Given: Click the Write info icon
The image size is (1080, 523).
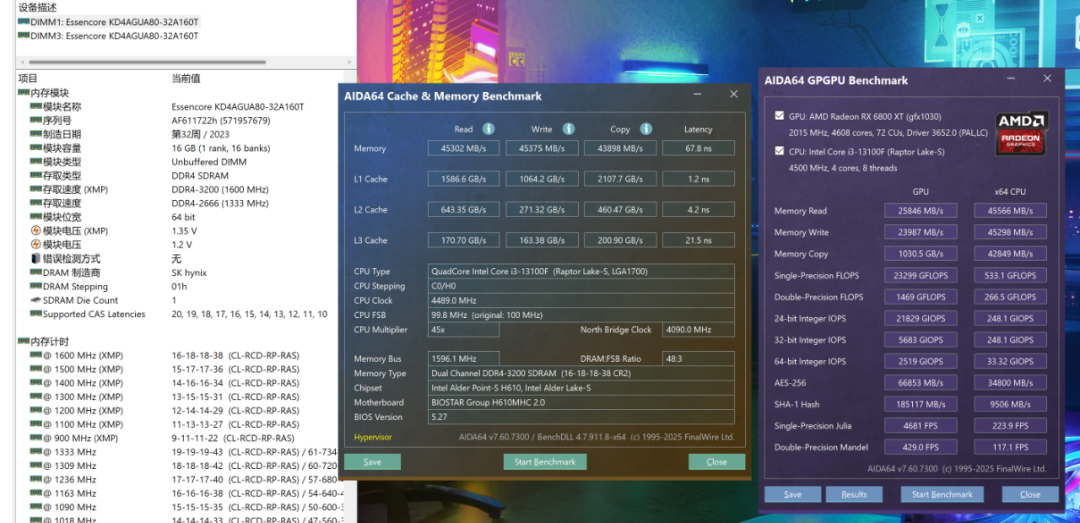Looking at the screenshot, I should pyautogui.click(x=568, y=129).
